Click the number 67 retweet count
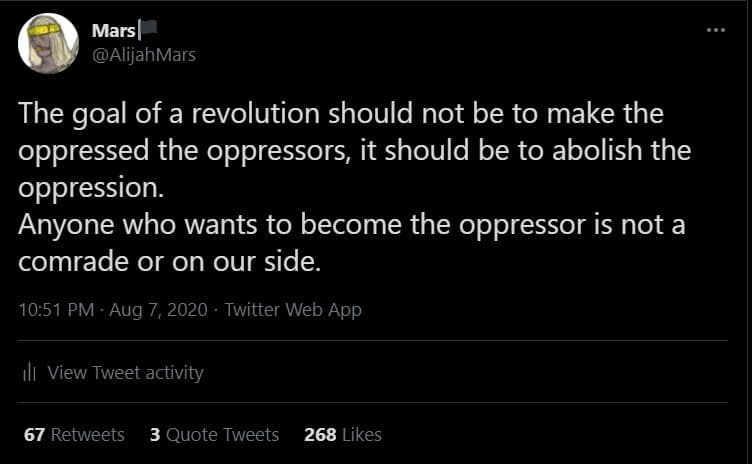The width and height of the screenshot is (752, 464). coord(33,434)
